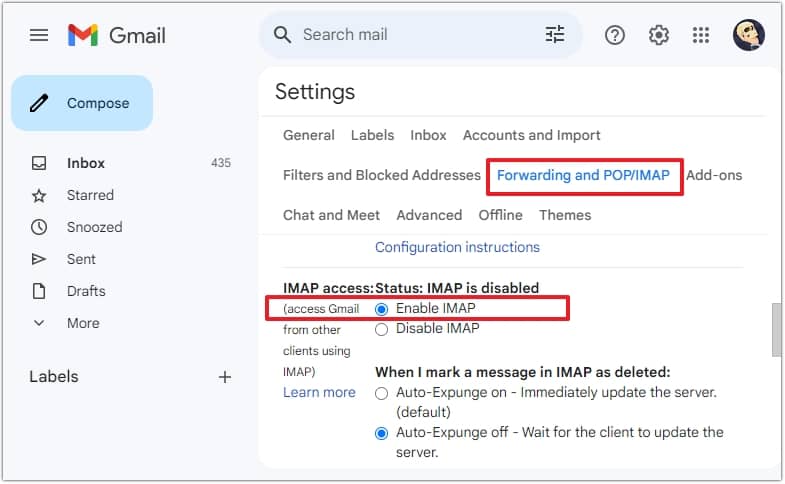Open the General settings tab

[308, 135]
